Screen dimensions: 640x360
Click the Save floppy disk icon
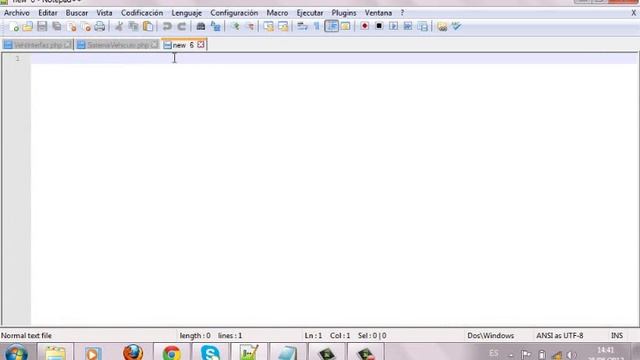click(42, 27)
